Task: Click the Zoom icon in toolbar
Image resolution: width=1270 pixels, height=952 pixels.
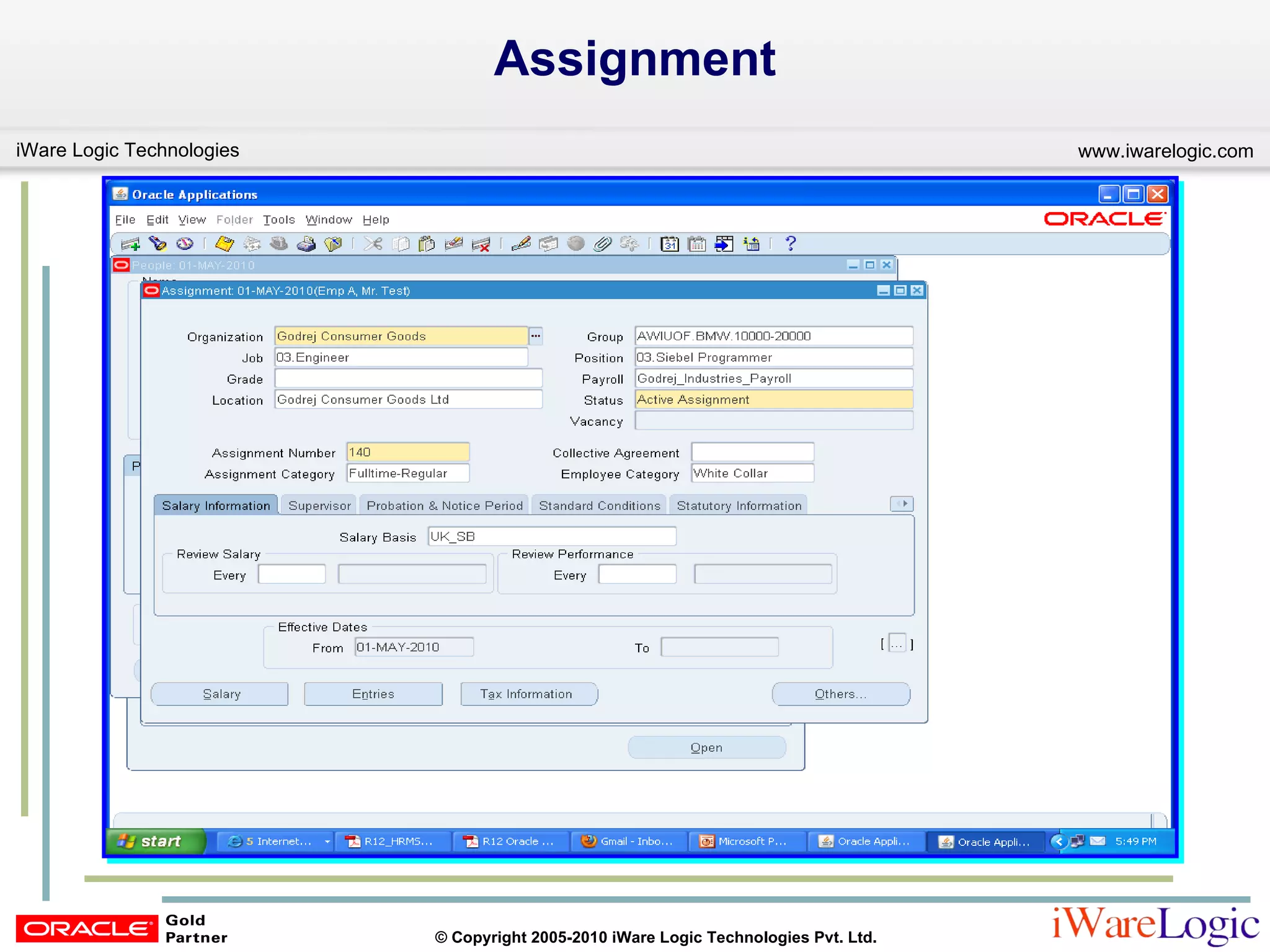Action: [548, 244]
